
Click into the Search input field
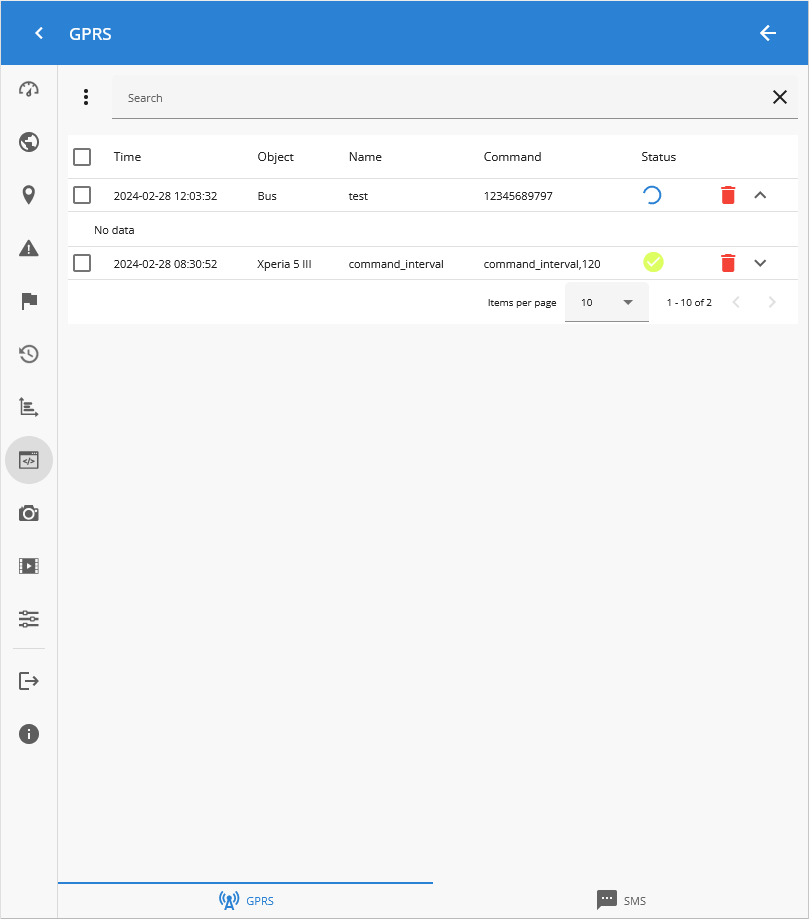click(x=440, y=98)
